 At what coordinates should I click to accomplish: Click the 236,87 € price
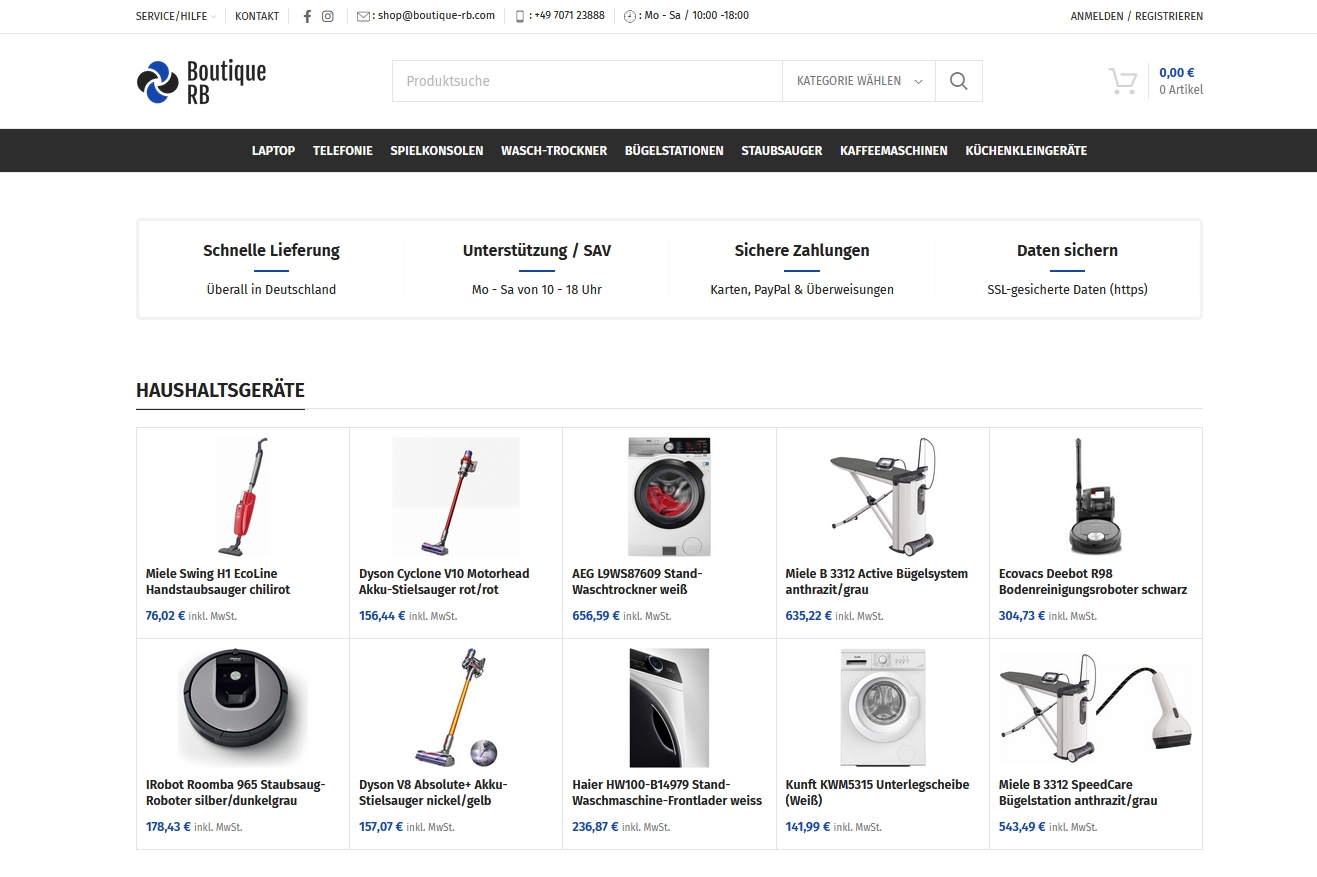(x=596, y=827)
